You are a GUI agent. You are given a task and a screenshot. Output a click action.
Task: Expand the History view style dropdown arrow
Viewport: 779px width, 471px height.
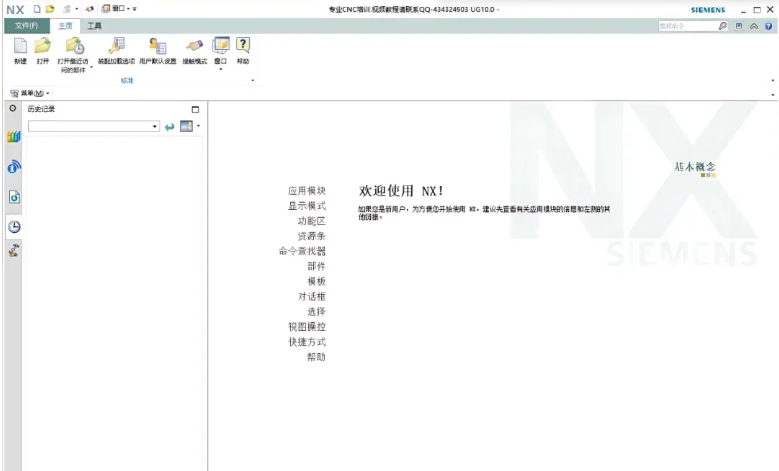click(x=198, y=126)
